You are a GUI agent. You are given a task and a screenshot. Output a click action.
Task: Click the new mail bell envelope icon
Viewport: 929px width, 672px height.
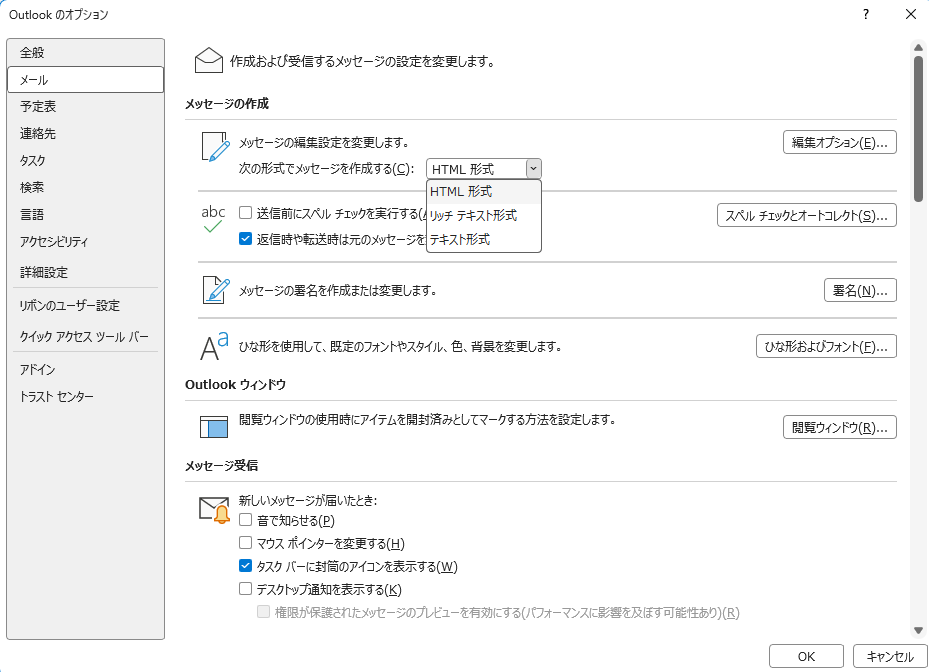pos(214,510)
